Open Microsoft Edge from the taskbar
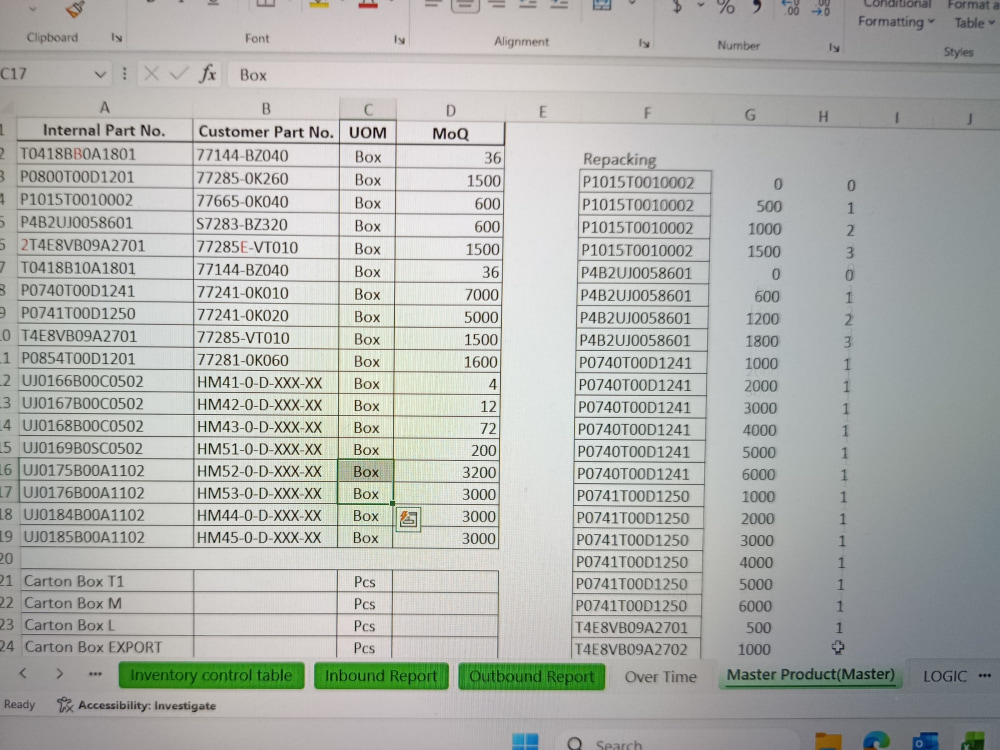This screenshot has height=750, width=1000. point(876,741)
